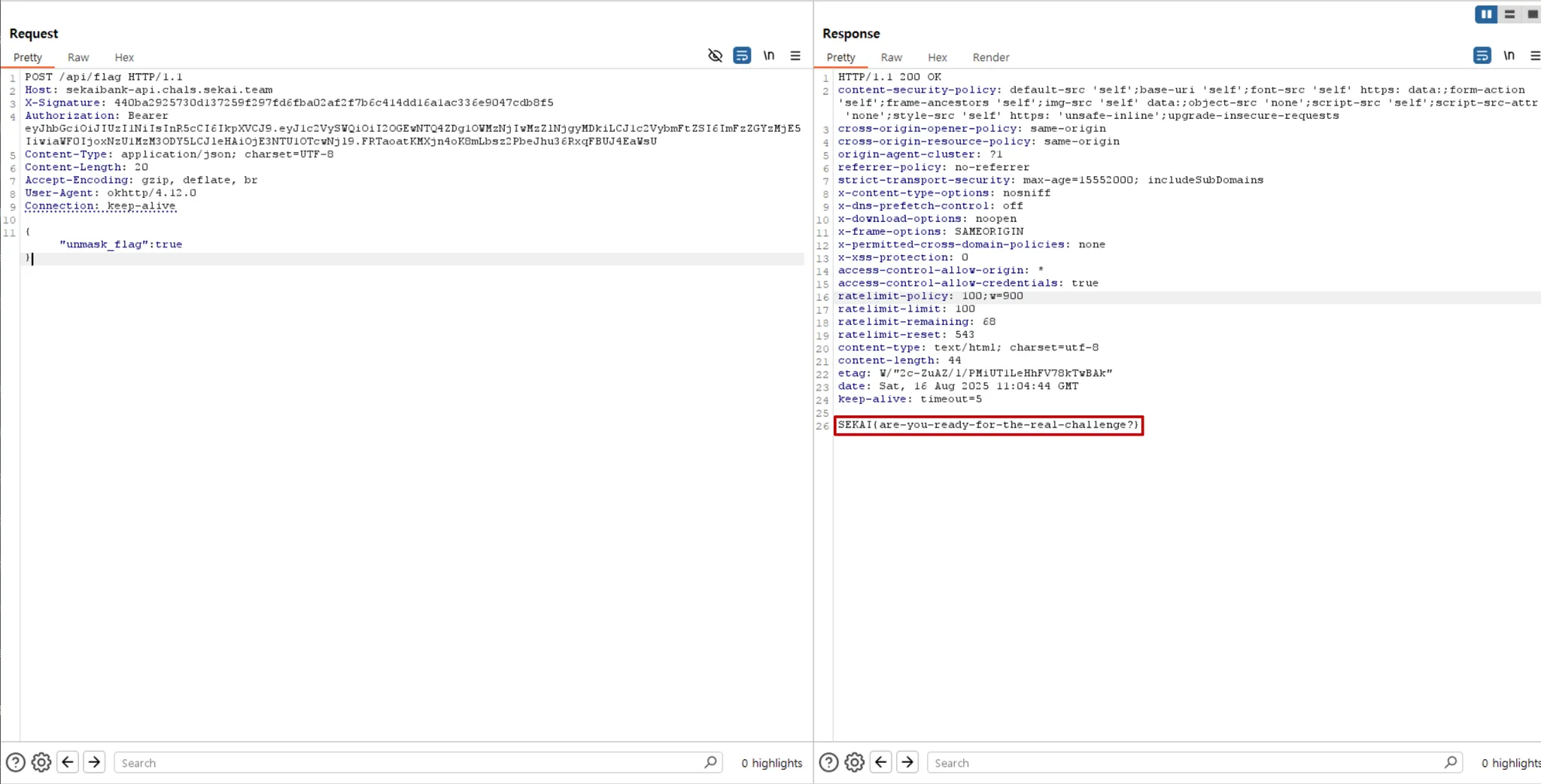Open Request search settings gear
The image size is (1541, 784).
[41, 762]
